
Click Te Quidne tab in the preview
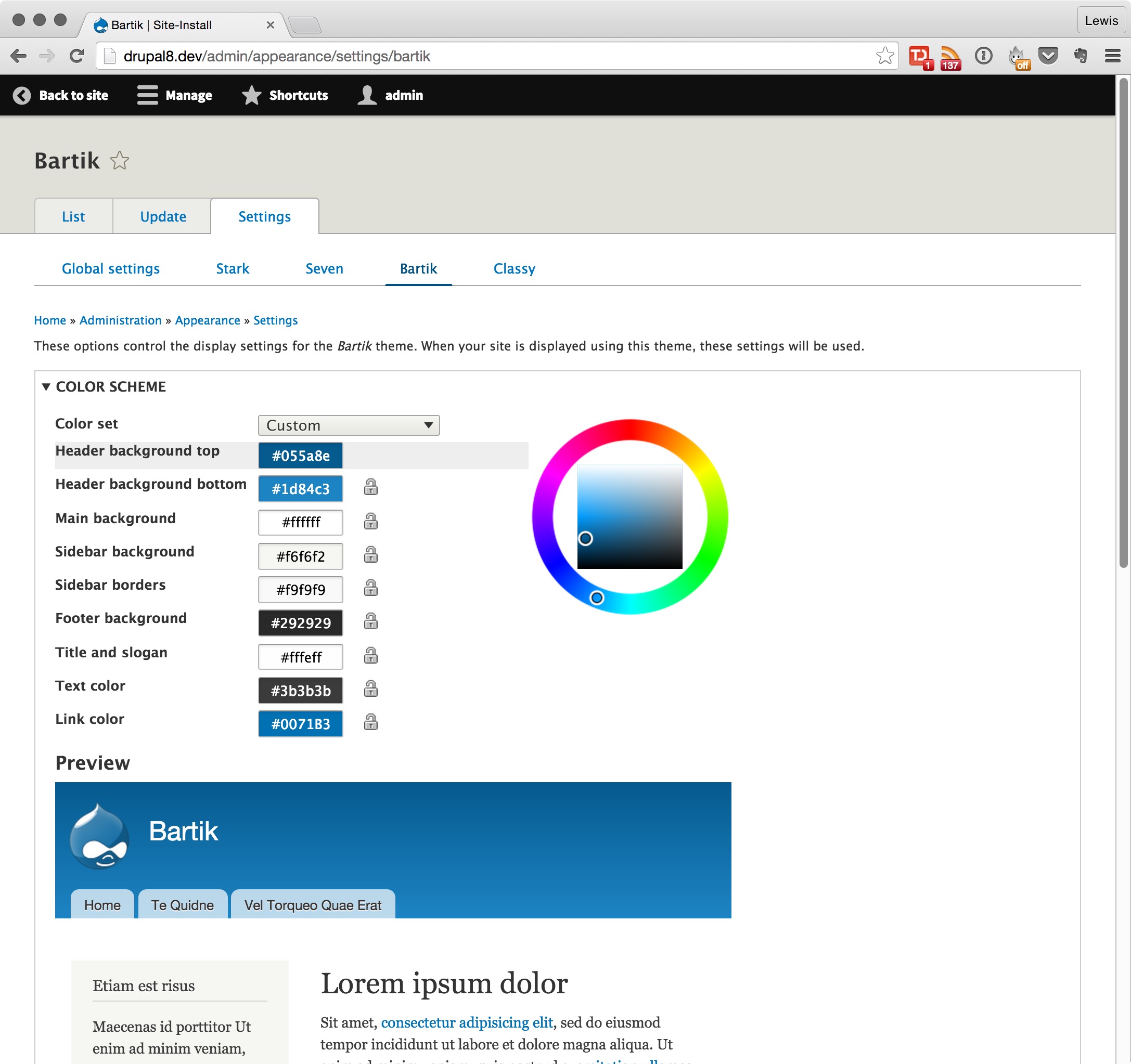183,905
